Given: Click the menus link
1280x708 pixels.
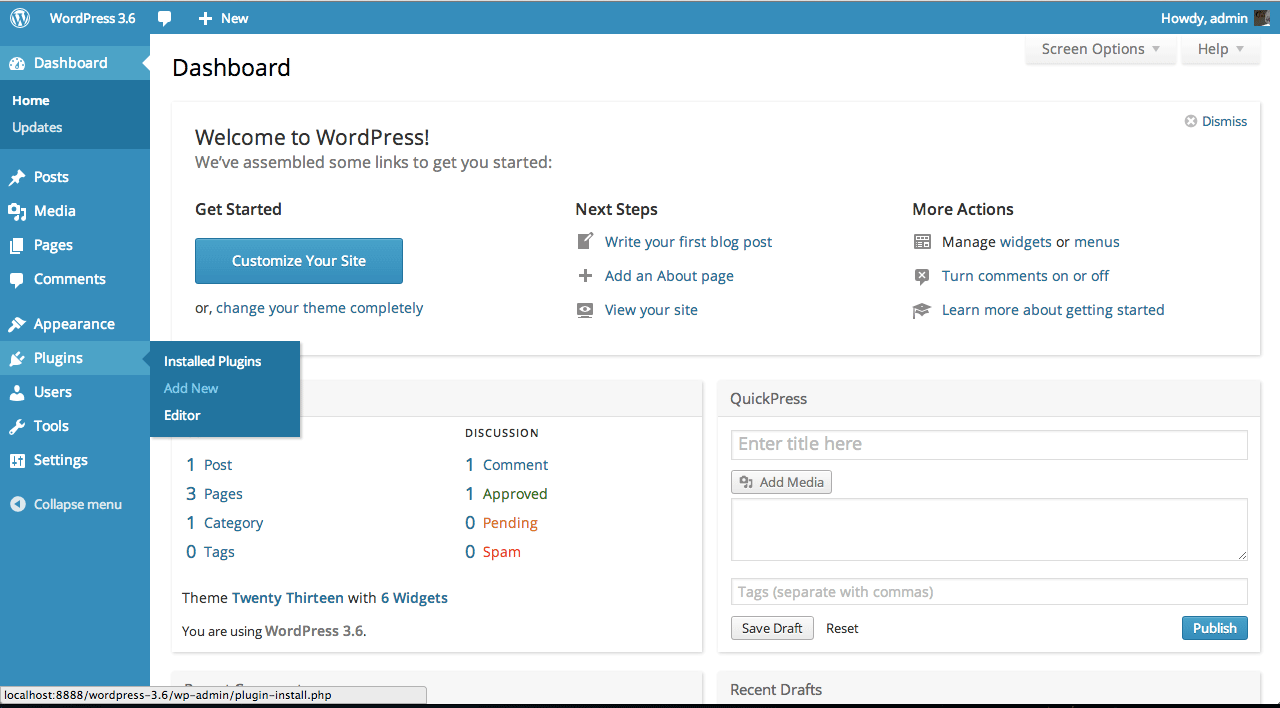Looking at the screenshot, I should pos(1097,242).
